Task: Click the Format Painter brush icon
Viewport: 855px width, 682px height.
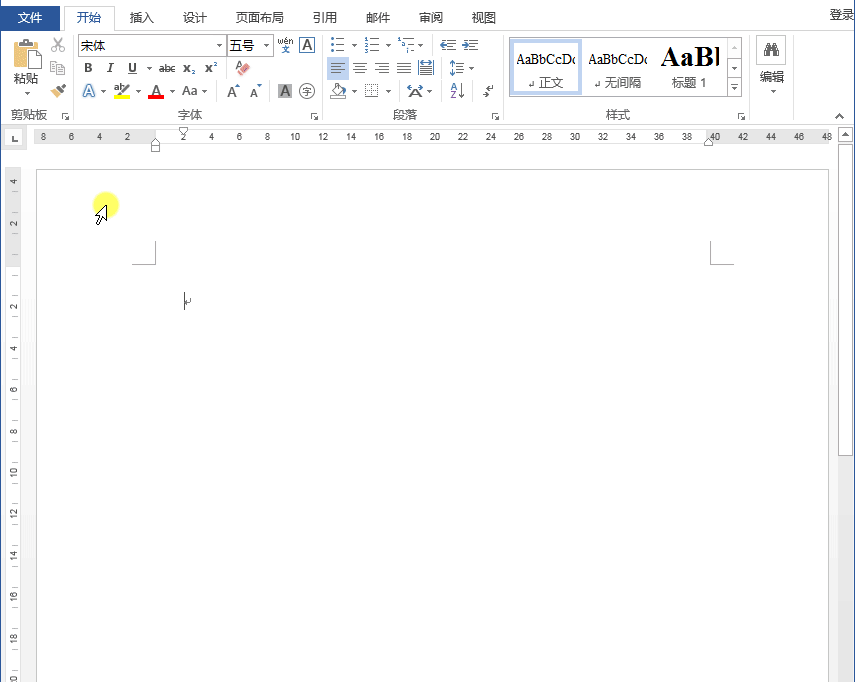Action: tap(58, 91)
